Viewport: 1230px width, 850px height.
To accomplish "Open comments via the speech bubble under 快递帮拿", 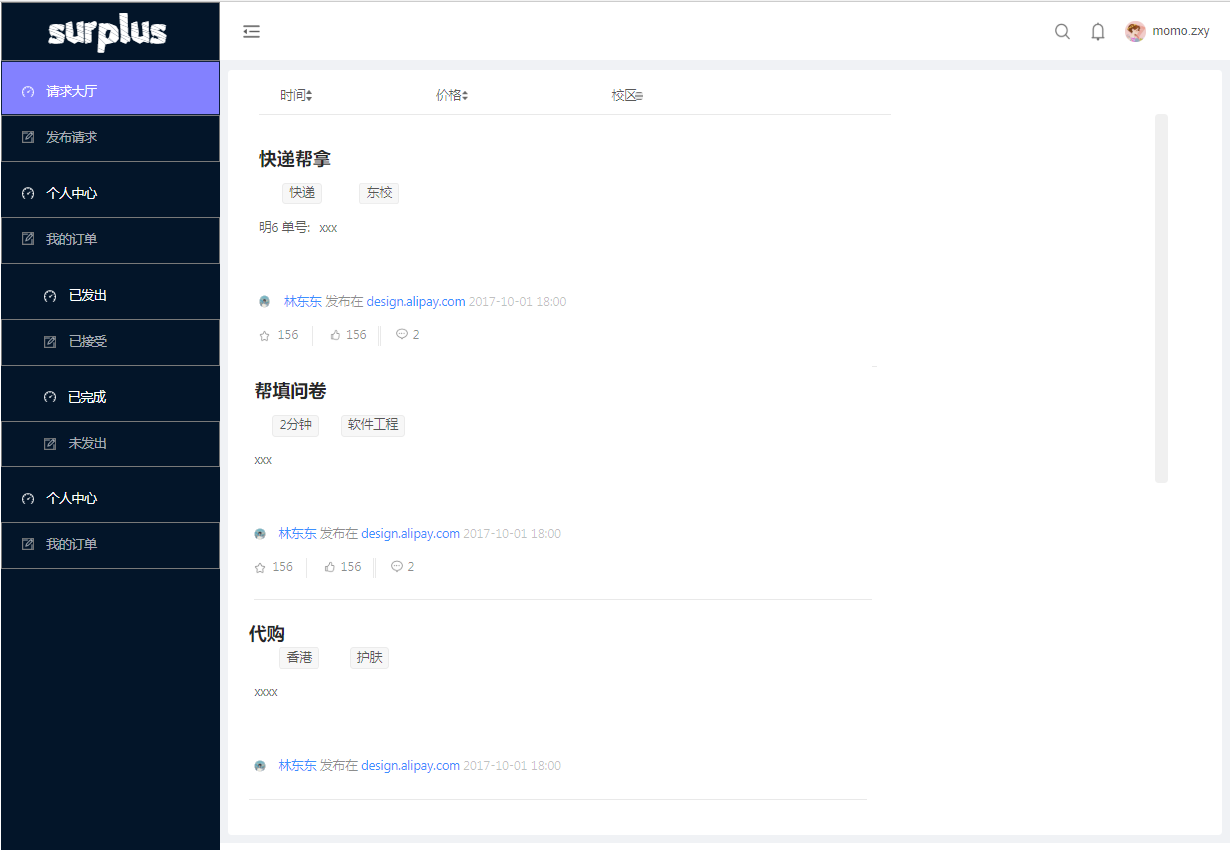I will pyautogui.click(x=402, y=334).
